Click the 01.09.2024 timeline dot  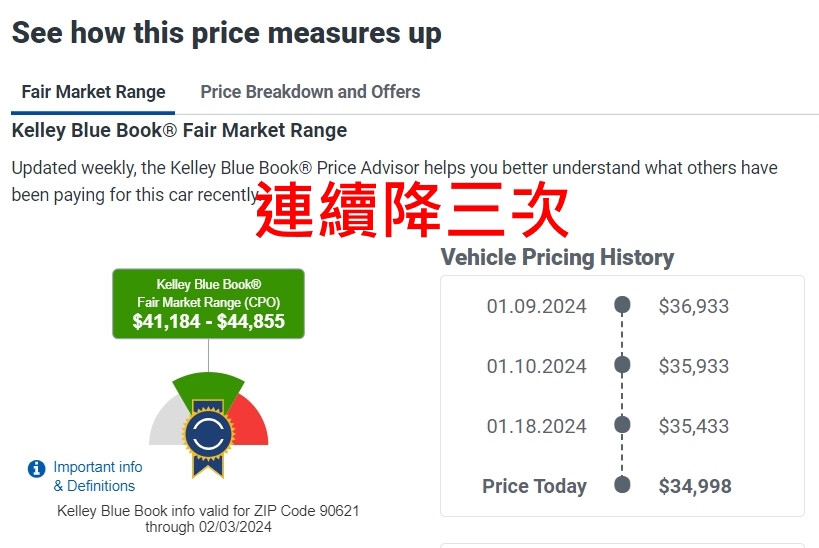(x=622, y=305)
